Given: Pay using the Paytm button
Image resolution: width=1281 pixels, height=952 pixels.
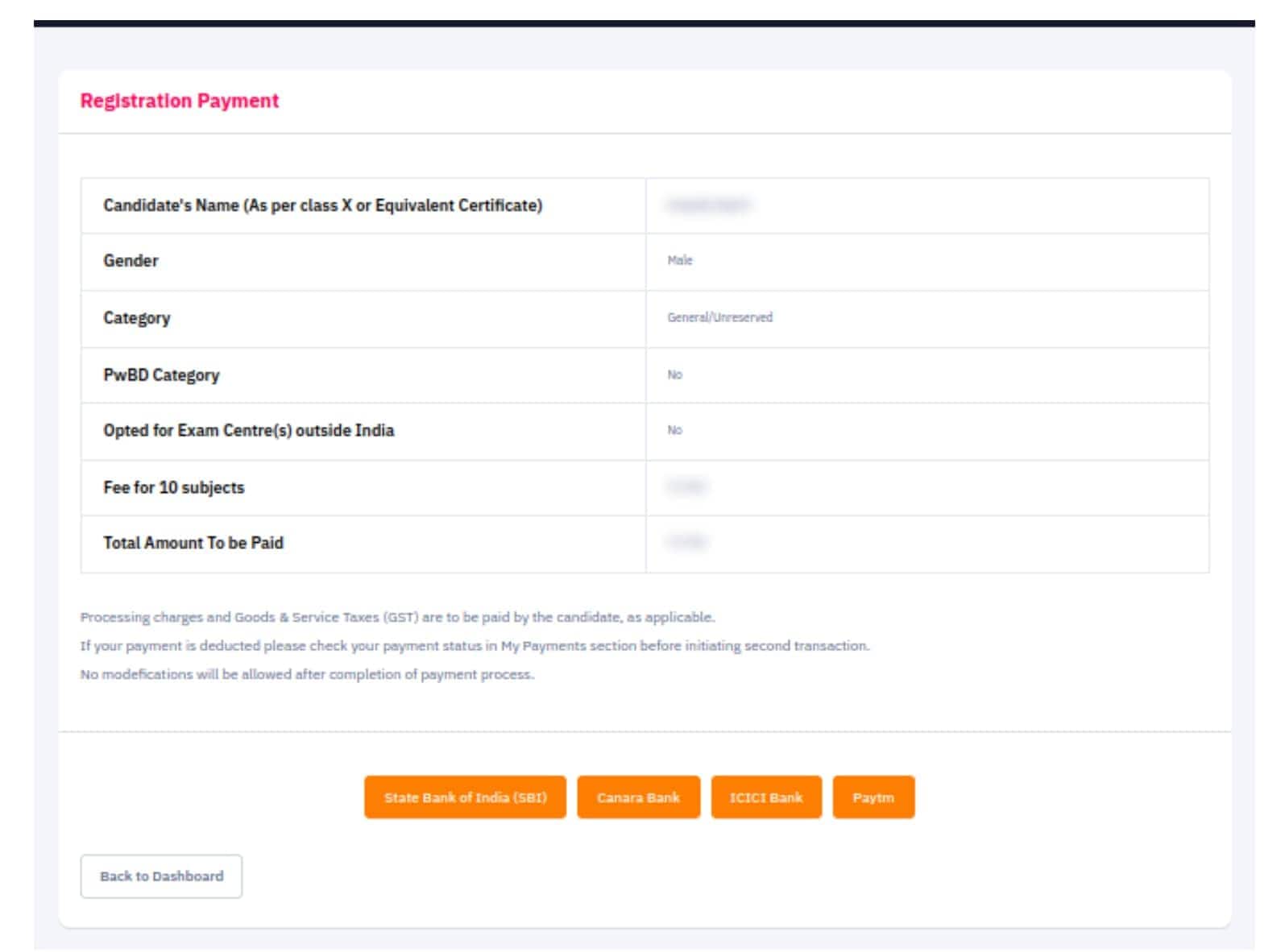Looking at the screenshot, I should 873,797.
